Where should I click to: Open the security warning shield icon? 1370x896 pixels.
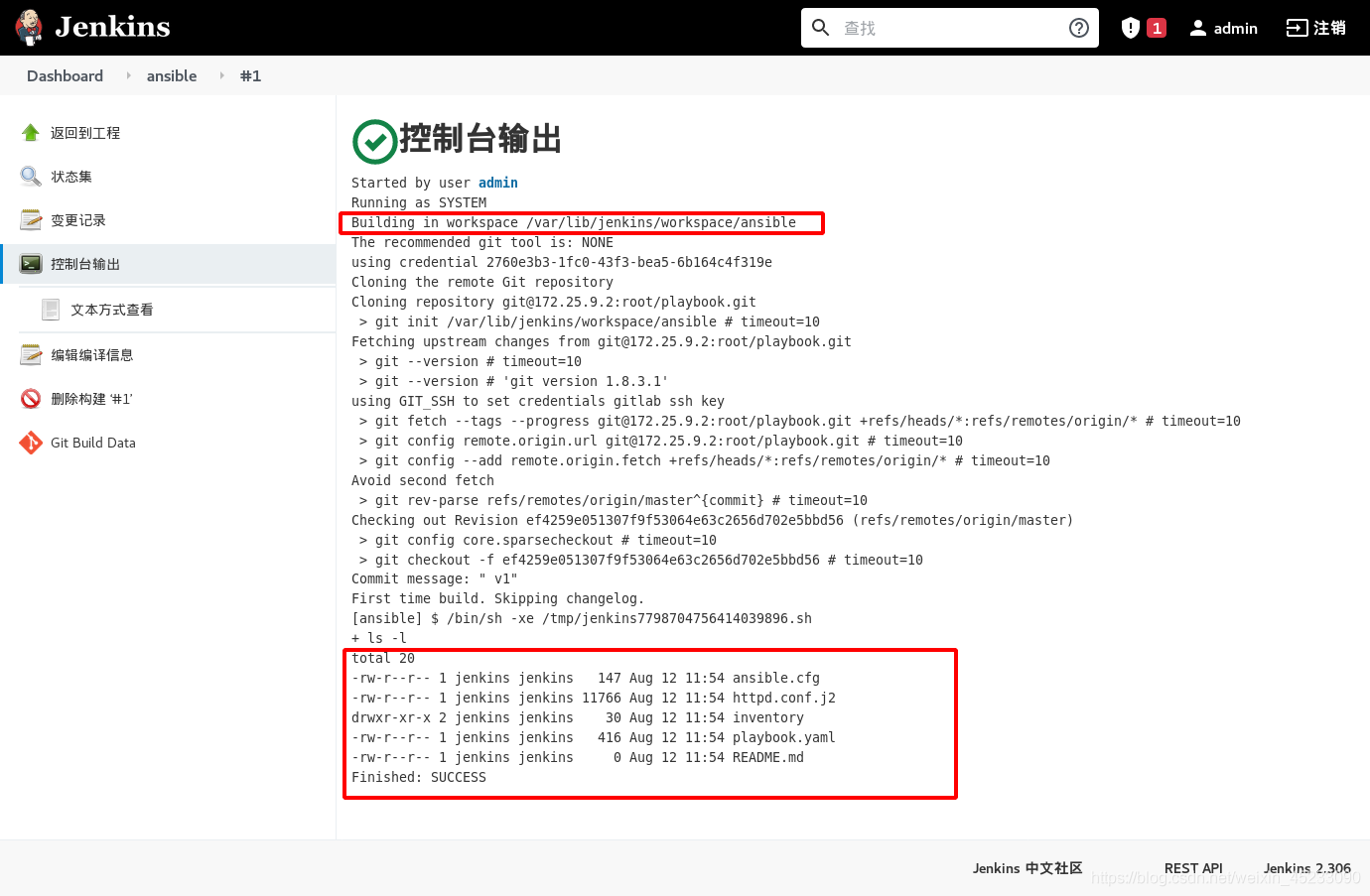(x=1130, y=28)
